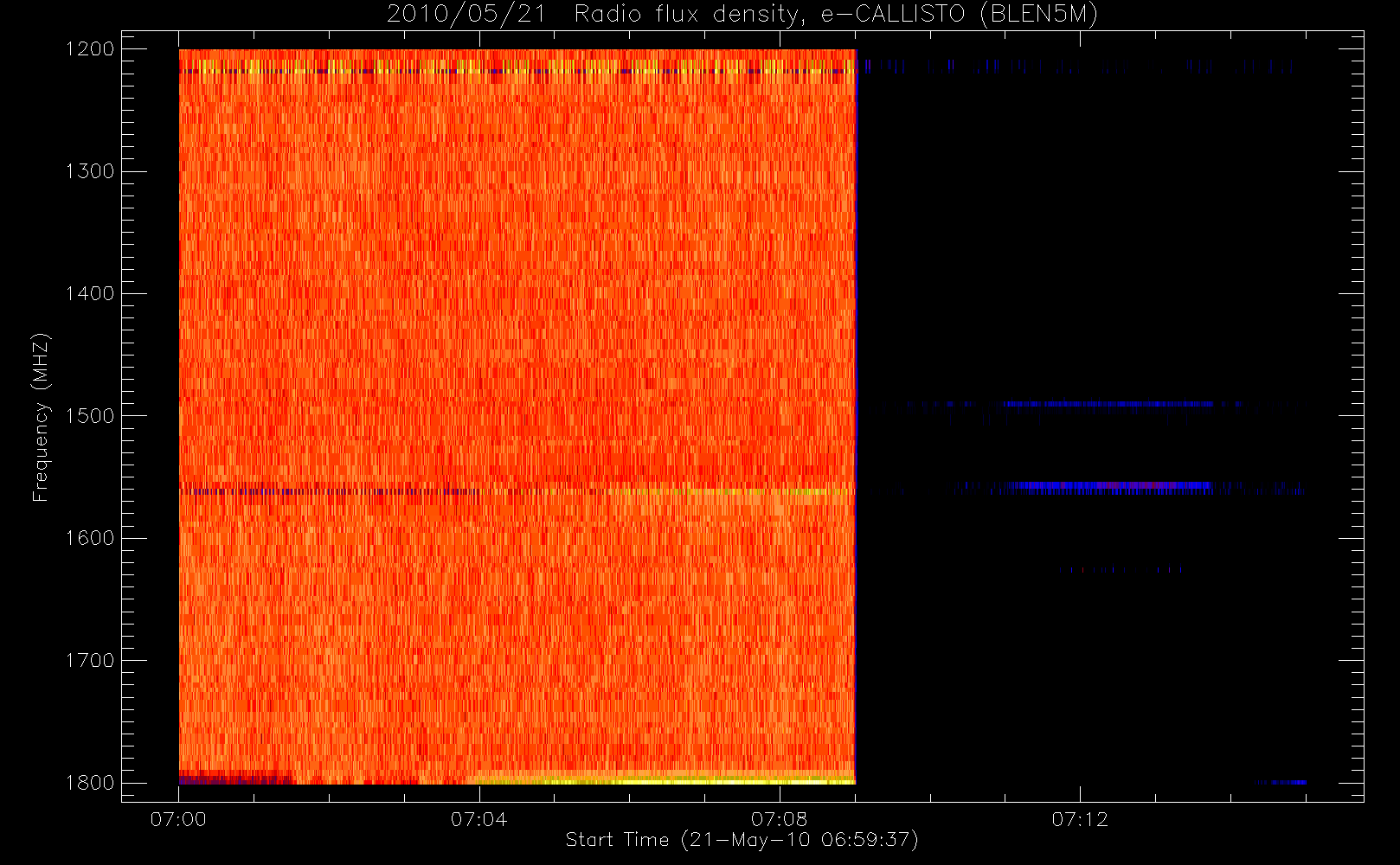This screenshot has width=1400, height=865.
Task: Click the 07:08 time tick label
Action: click(x=779, y=819)
